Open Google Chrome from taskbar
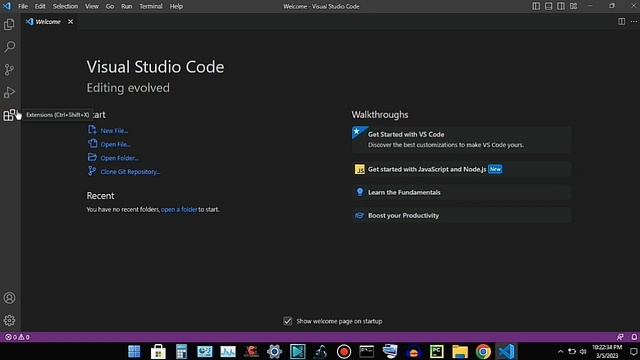The image size is (640, 360). pyautogui.click(x=483, y=351)
